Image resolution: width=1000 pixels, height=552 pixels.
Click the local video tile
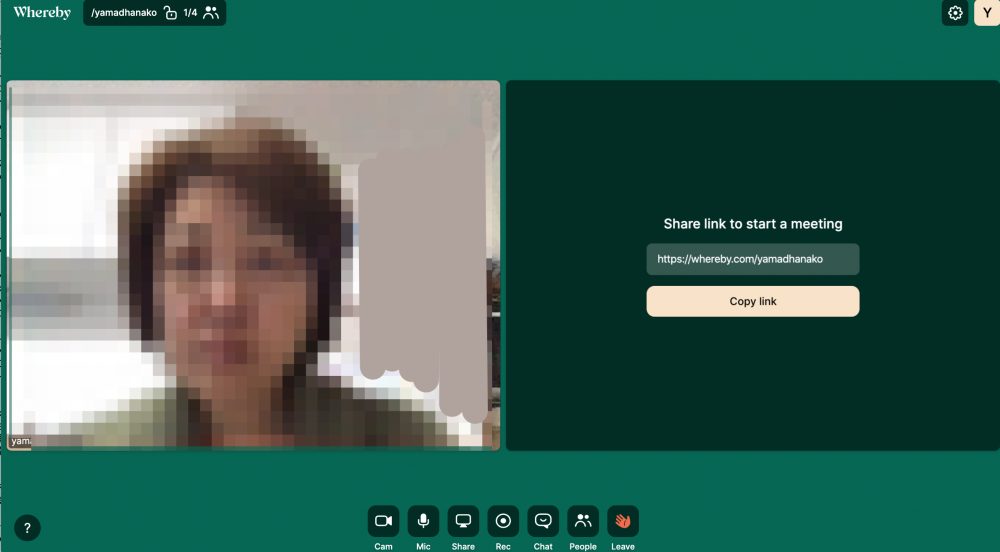click(253, 265)
